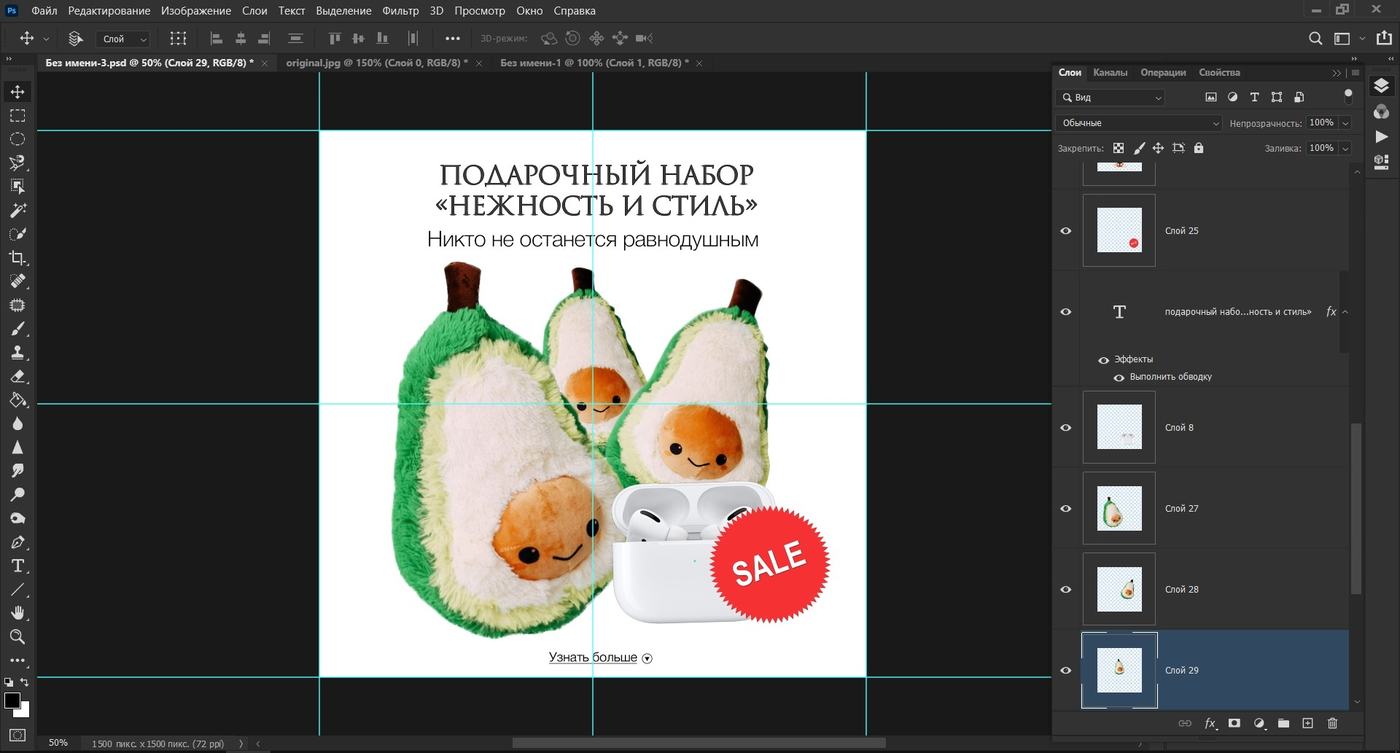The image size is (1400, 753).
Task: Select the Brush tool
Action: (x=17, y=329)
